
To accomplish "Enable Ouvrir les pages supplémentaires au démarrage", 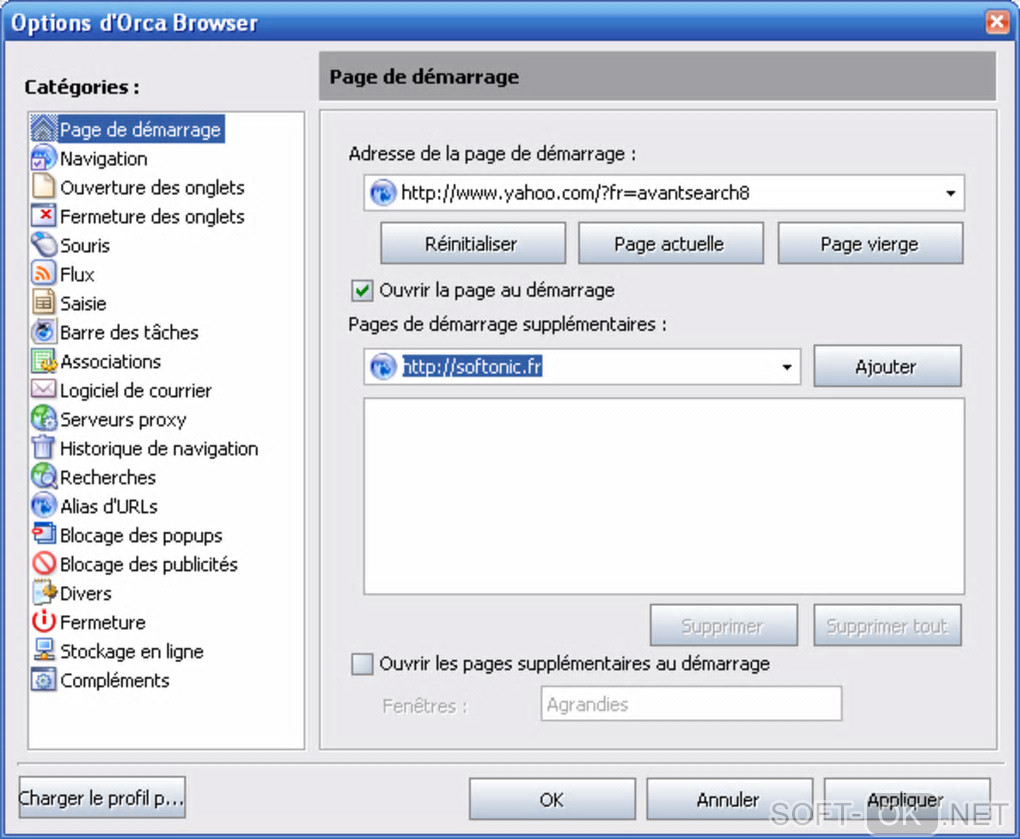I will (362, 664).
